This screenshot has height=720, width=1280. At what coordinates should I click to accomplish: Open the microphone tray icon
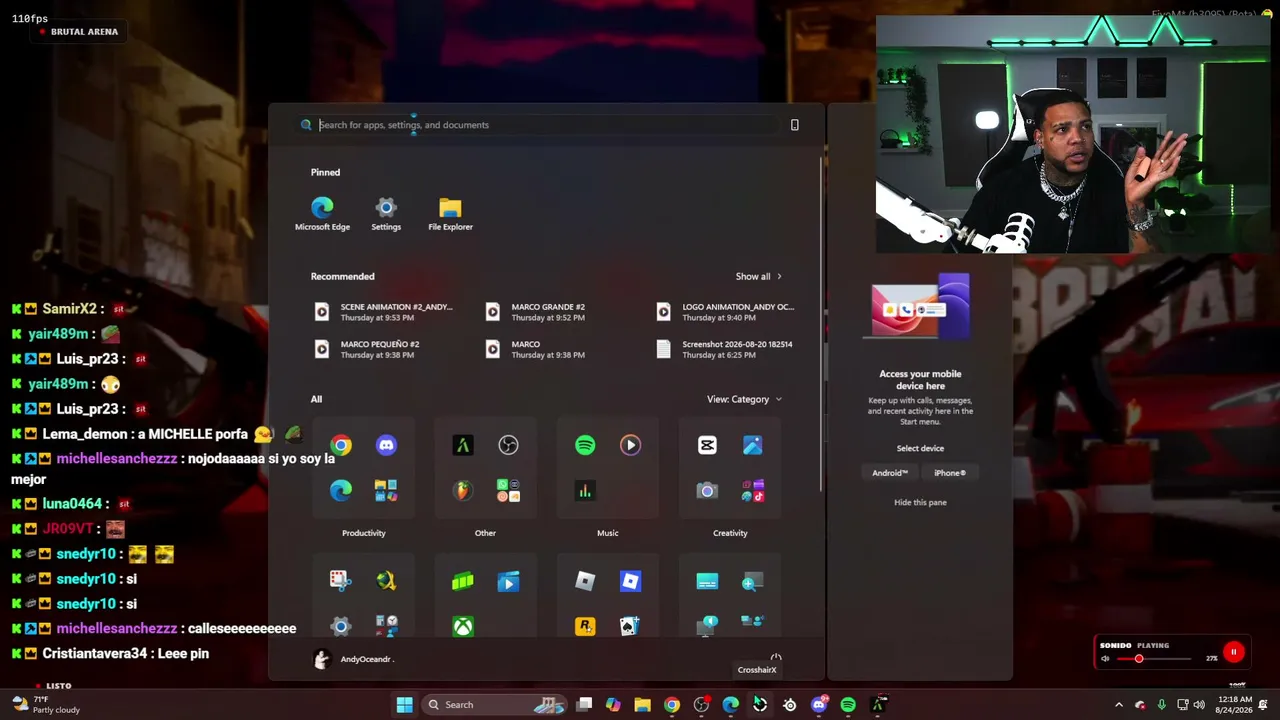point(1161,705)
